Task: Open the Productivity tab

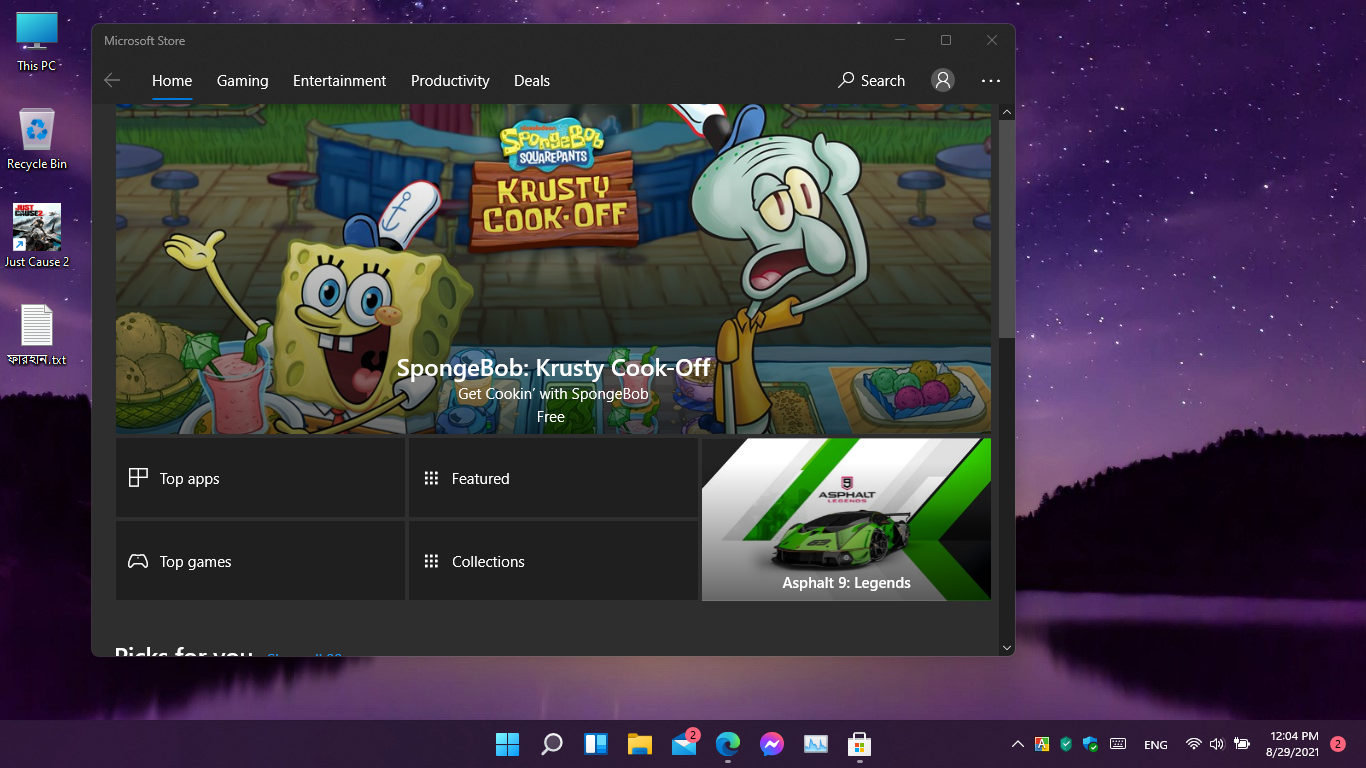Action: pyautogui.click(x=450, y=81)
